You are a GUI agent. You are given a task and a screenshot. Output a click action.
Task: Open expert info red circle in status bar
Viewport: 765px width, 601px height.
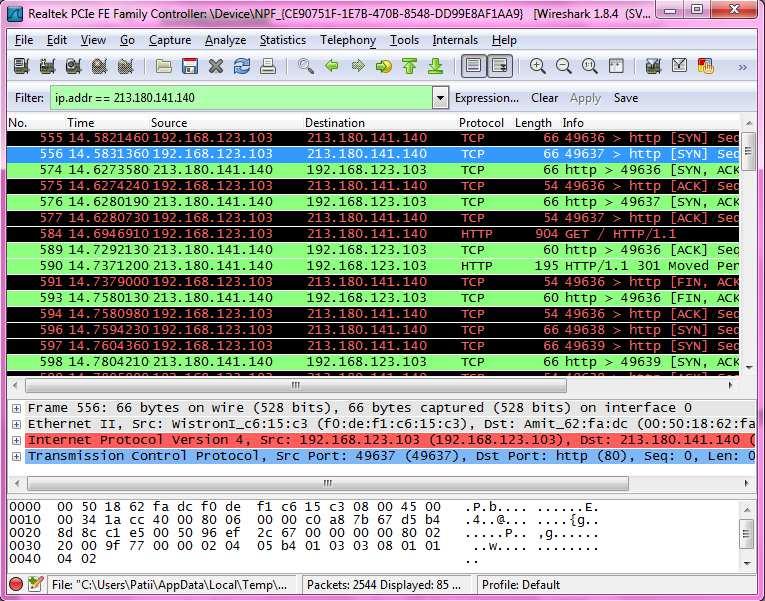(x=16, y=584)
